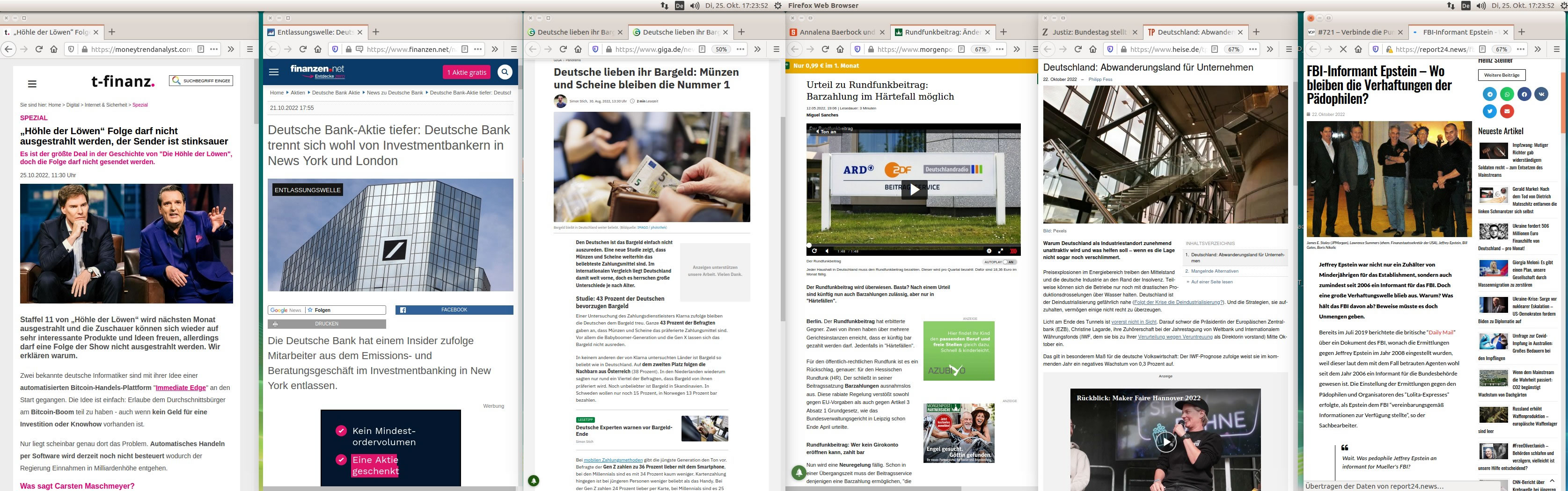Viewport: 1568px width, 491px height.
Task: Open t-finanz hamburger site menu
Action: (x=32, y=84)
